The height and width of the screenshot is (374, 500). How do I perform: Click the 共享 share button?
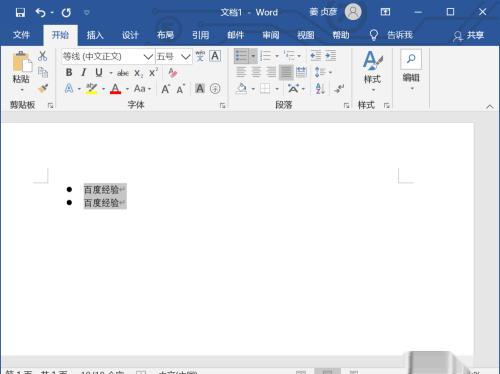click(468, 35)
